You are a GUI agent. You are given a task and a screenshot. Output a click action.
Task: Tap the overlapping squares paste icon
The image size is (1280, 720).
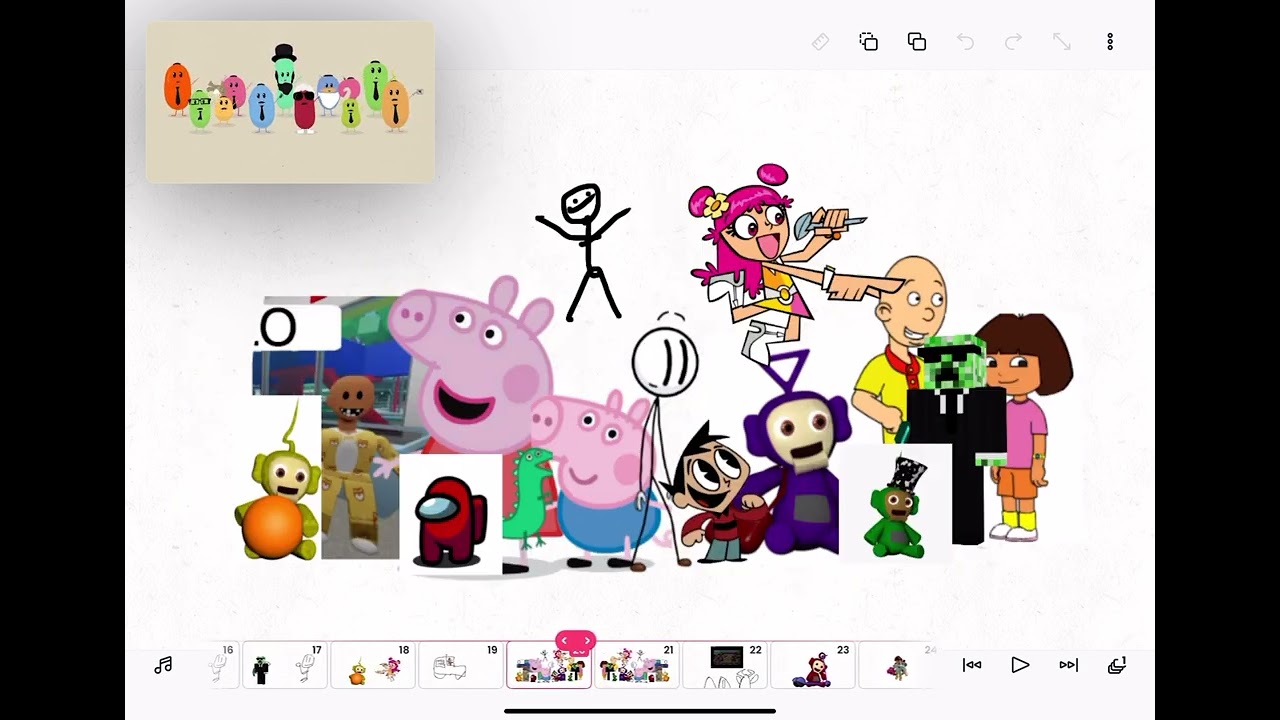[x=916, y=42]
